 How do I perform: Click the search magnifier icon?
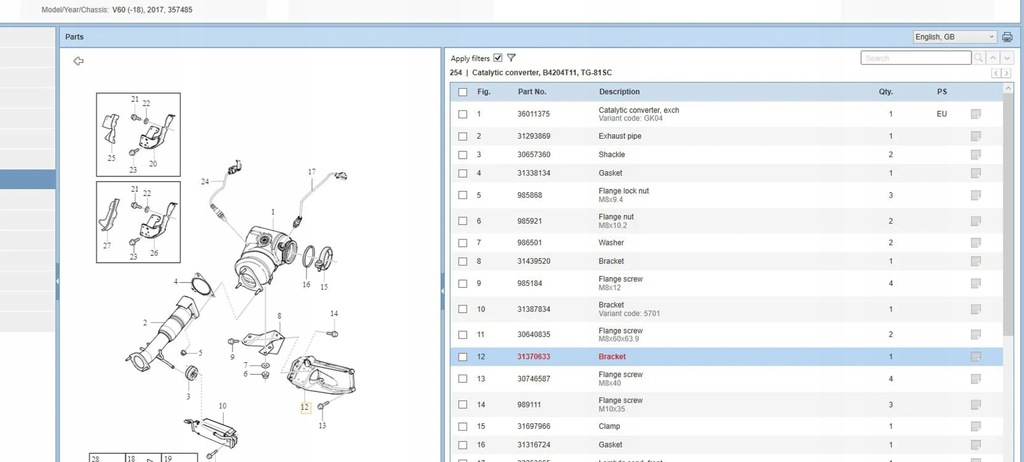978,58
